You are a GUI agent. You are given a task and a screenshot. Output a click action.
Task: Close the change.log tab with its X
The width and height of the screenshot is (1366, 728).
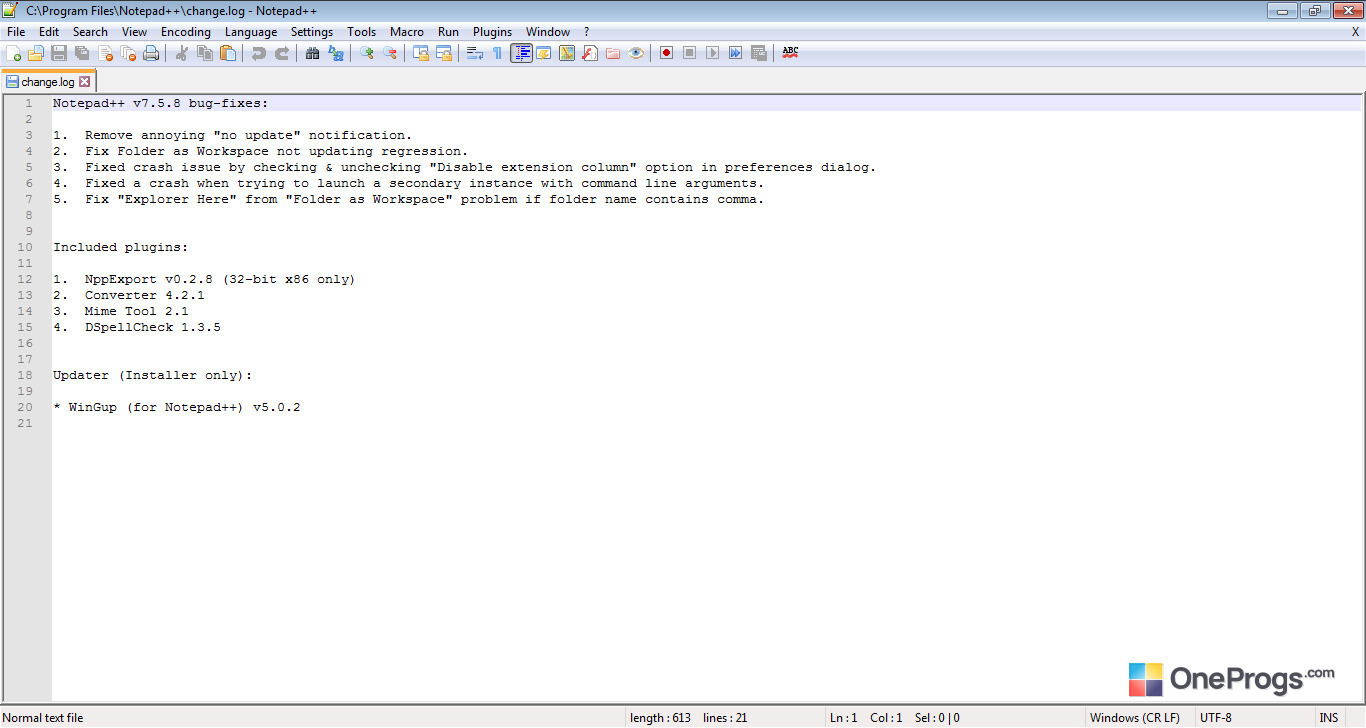click(x=84, y=82)
